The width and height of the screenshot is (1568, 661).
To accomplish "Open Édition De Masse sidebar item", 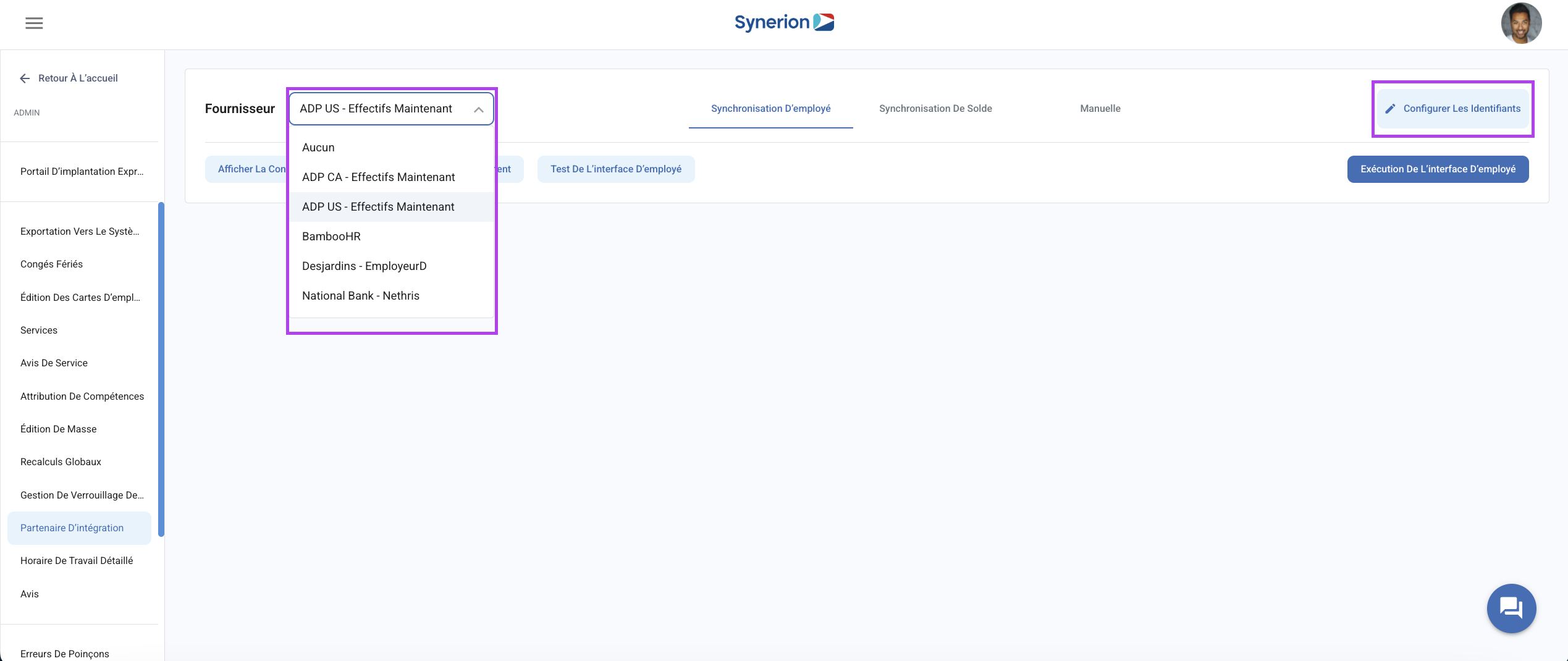I will tap(80, 429).
